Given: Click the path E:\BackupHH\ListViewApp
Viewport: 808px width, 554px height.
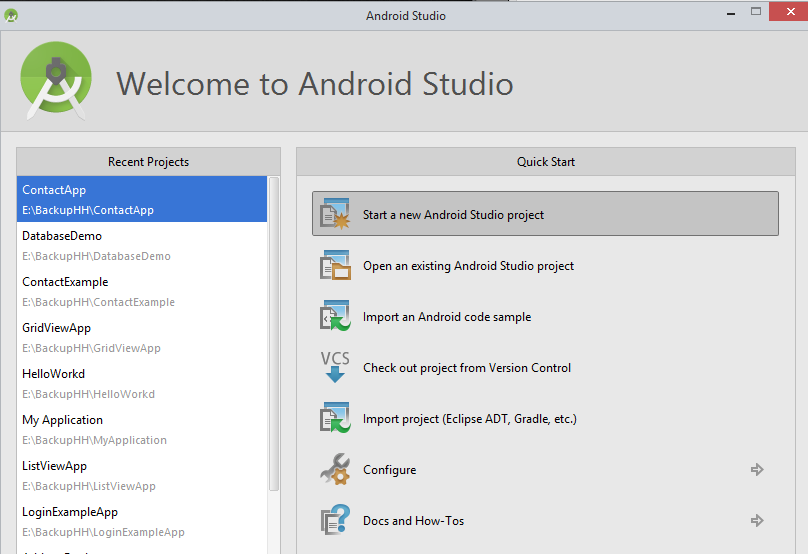Looking at the screenshot, I should pyautogui.click(x=89, y=486).
